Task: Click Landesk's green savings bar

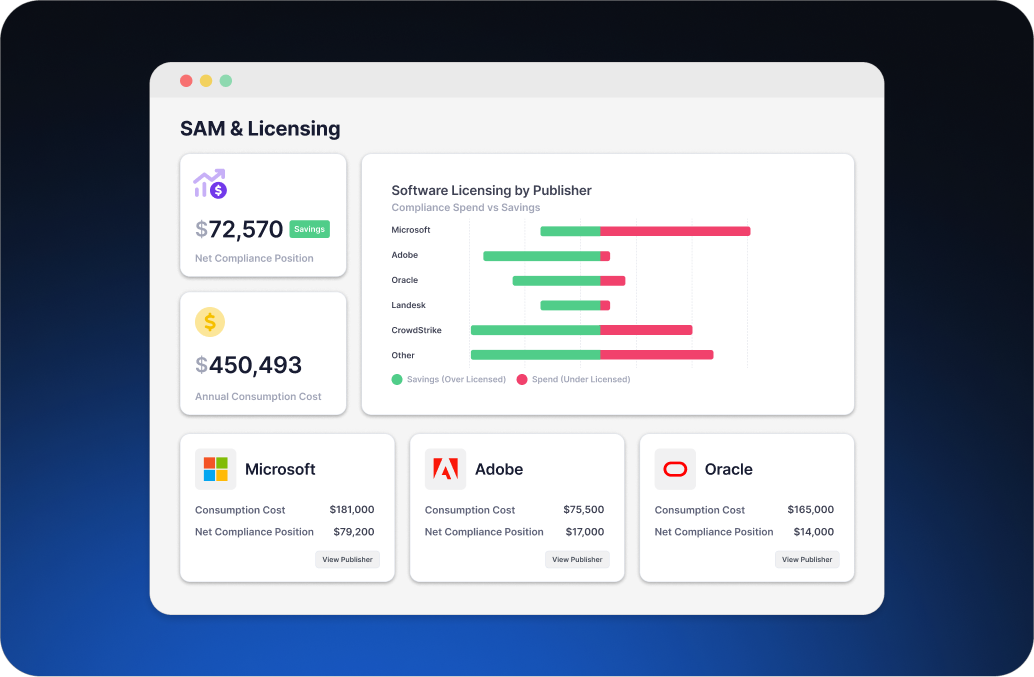Action: [x=570, y=305]
